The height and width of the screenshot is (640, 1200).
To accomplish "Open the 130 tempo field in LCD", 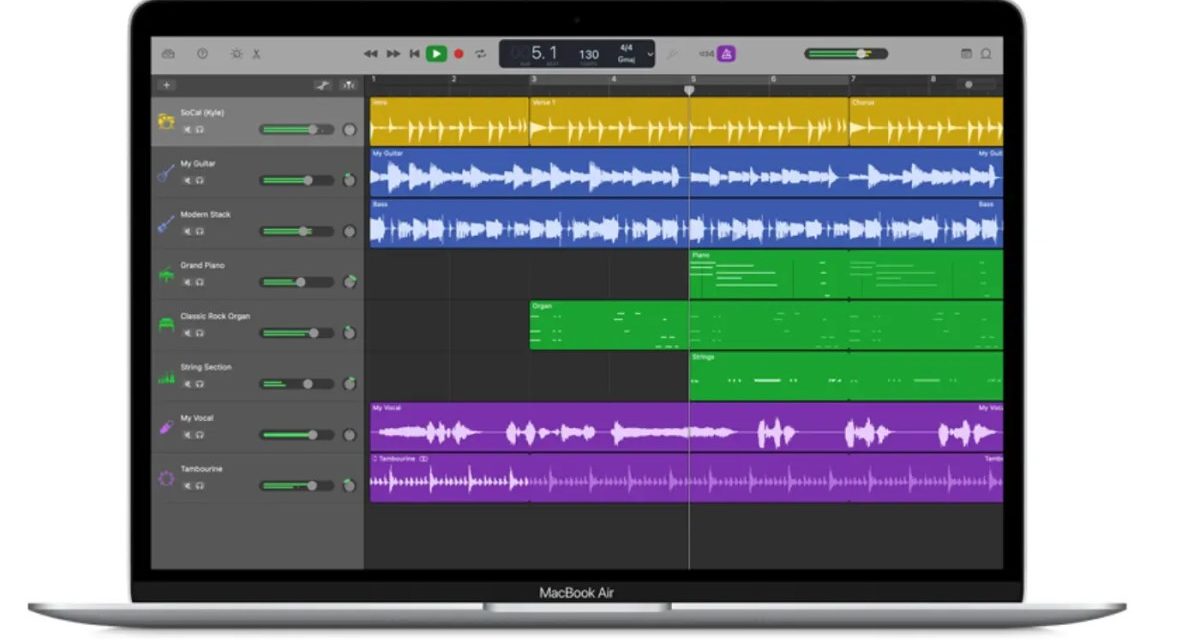I will (x=589, y=54).
